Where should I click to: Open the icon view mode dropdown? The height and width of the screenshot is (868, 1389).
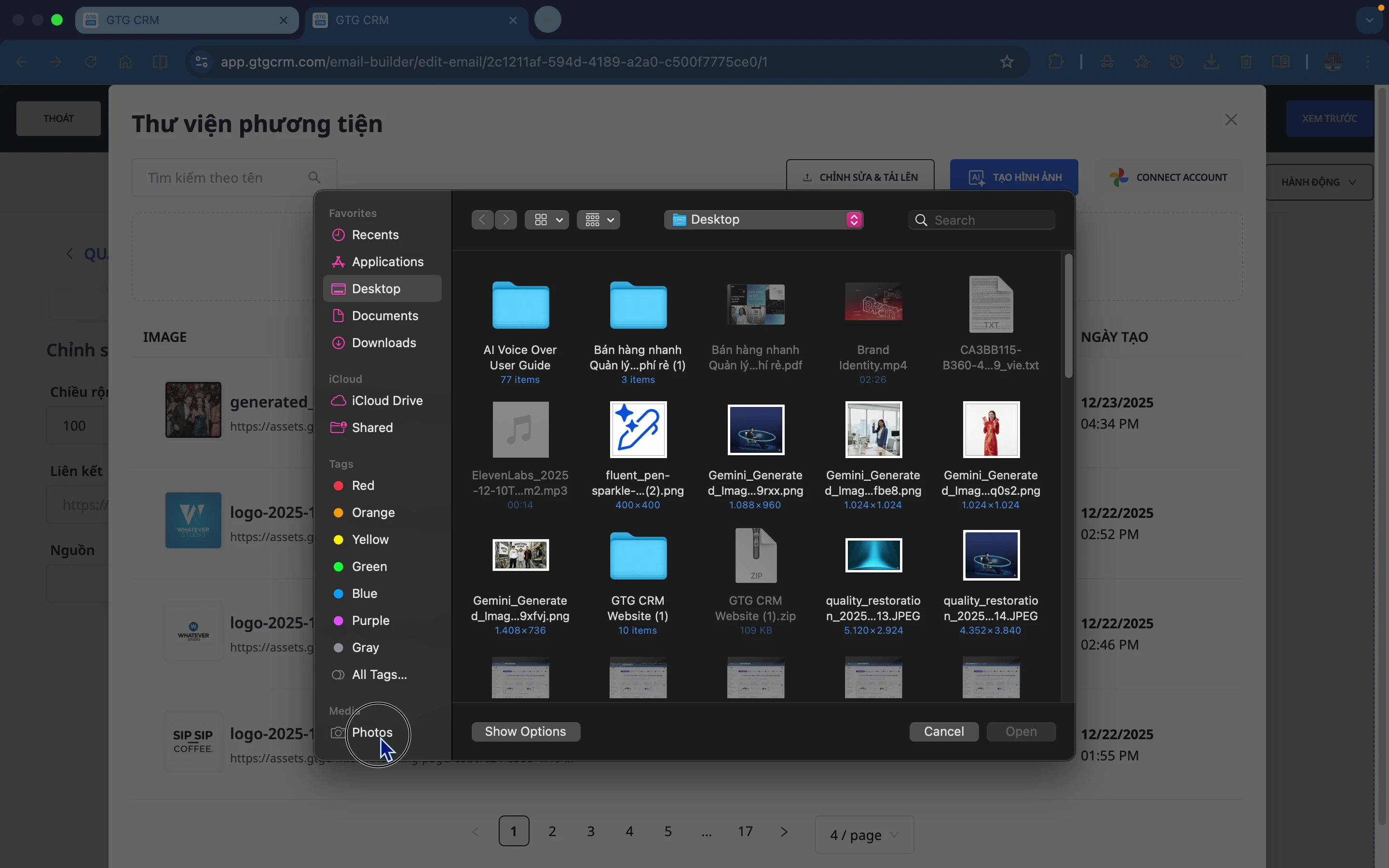546,220
